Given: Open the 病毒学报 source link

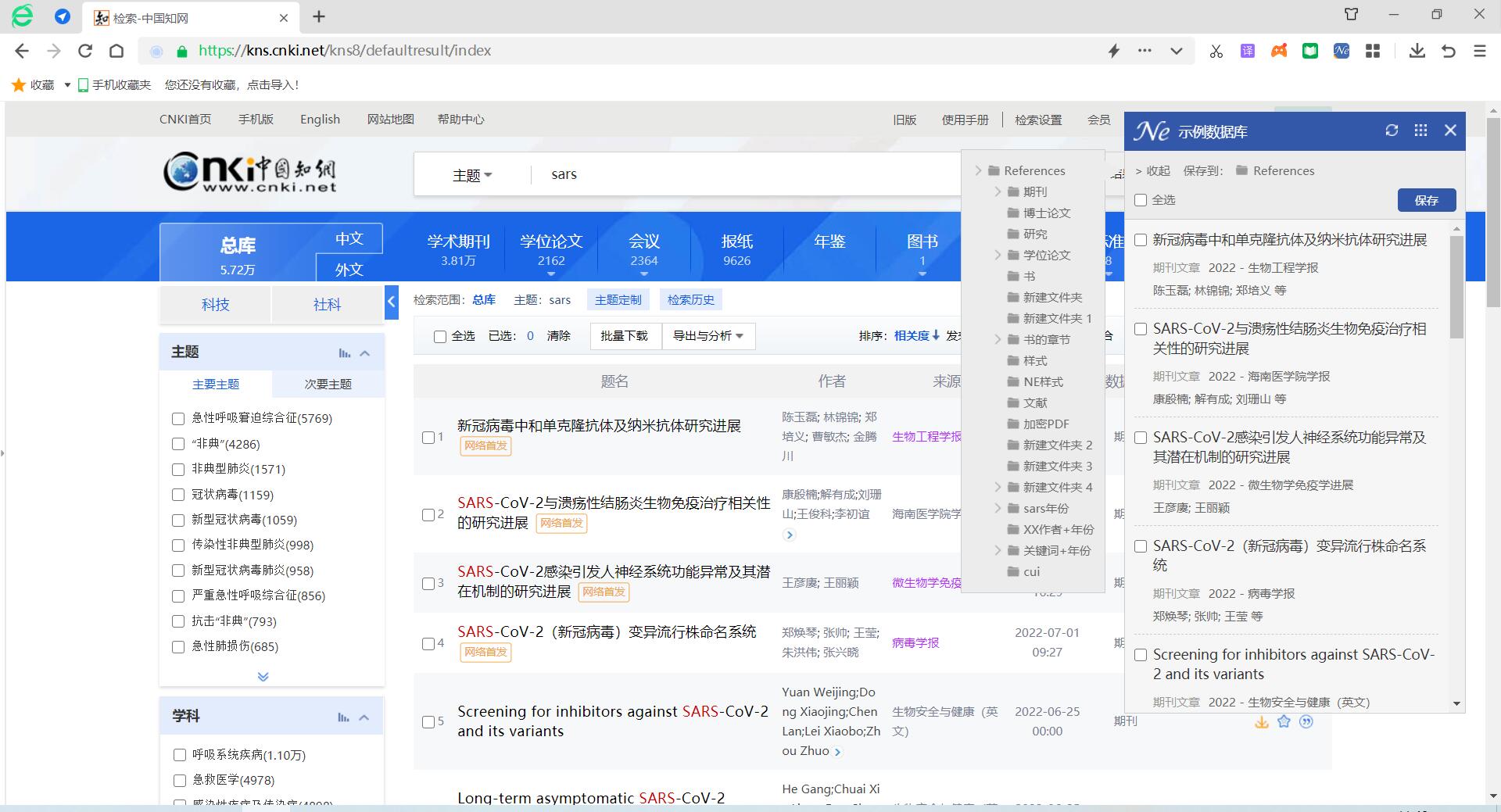Looking at the screenshot, I should (915, 642).
